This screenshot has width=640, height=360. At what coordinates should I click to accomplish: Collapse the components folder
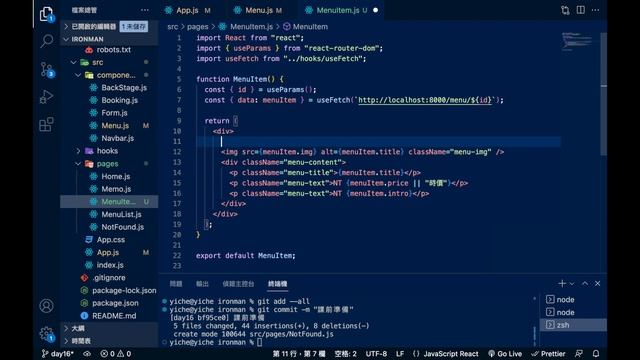click(x=109, y=75)
